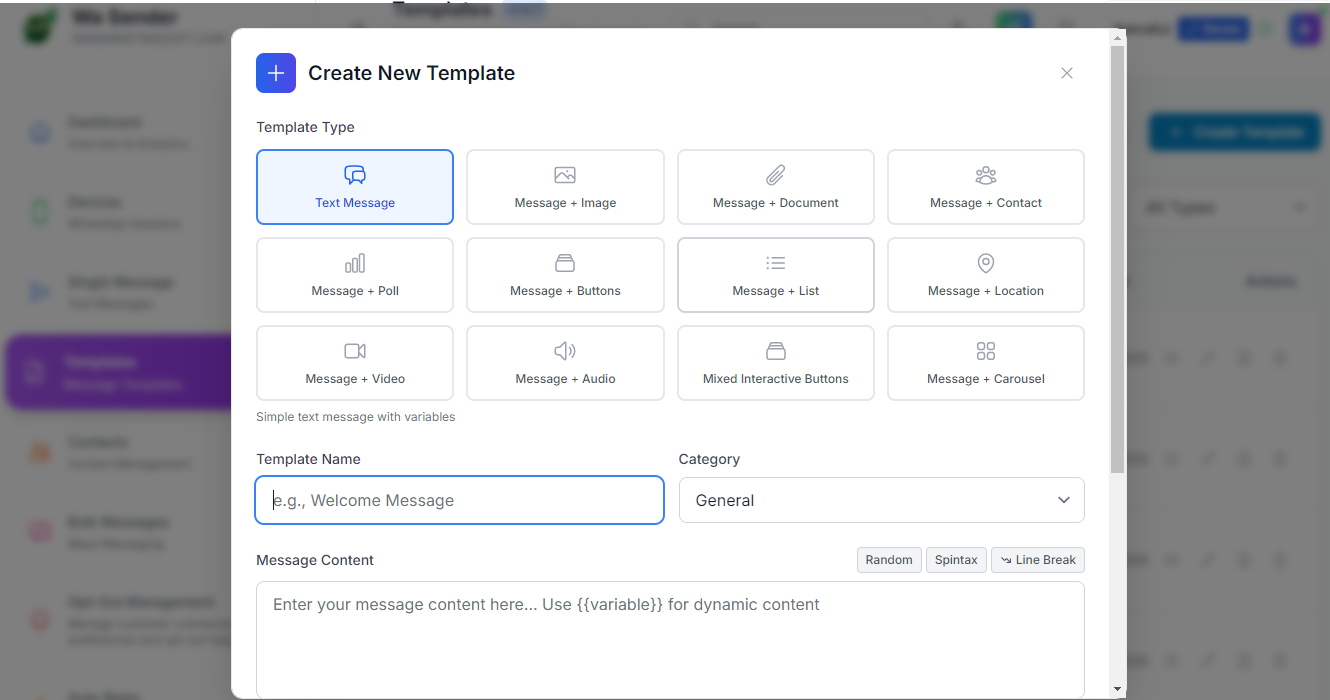Choose the Message + Video template type
This screenshot has height=700, width=1330.
[x=355, y=363]
